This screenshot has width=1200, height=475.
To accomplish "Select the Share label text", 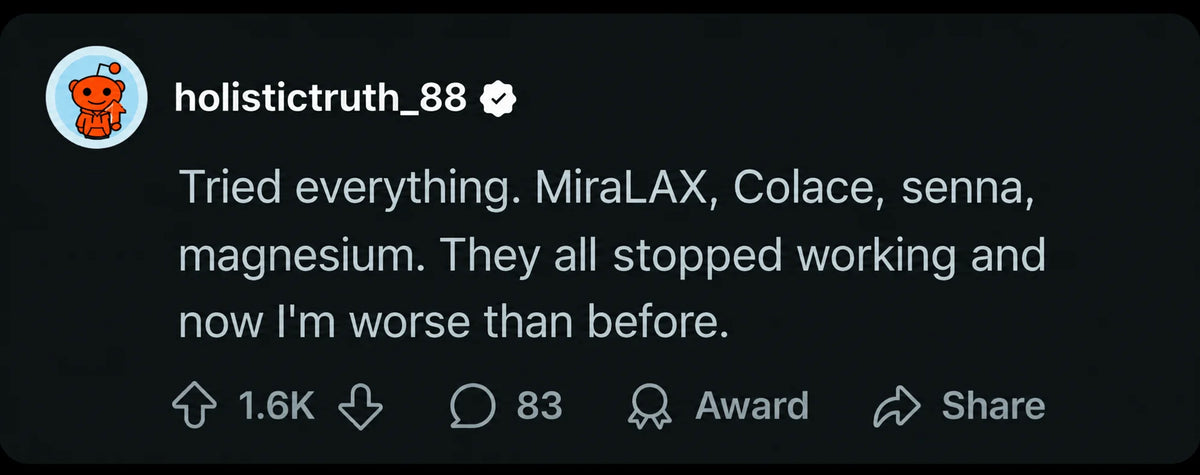I will tap(993, 406).
